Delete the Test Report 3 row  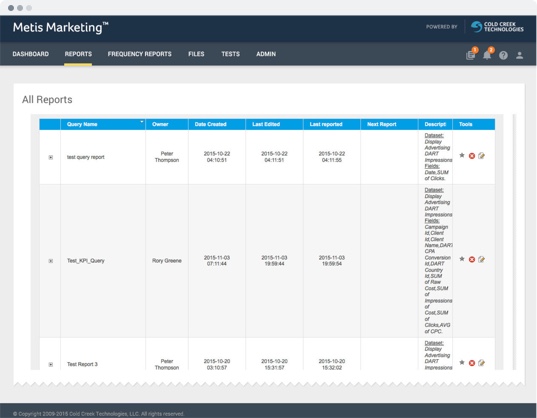click(x=472, y=363)
